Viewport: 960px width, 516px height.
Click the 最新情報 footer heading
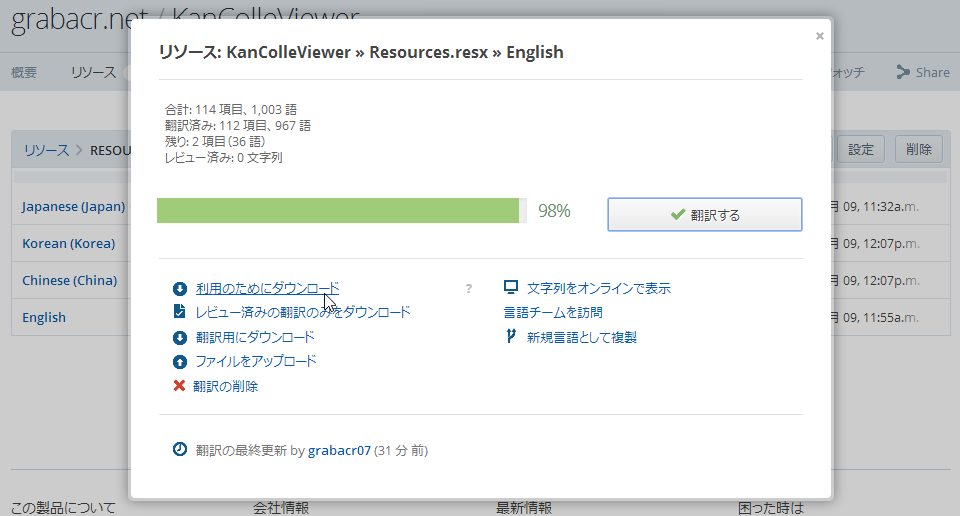pos(524,507)
